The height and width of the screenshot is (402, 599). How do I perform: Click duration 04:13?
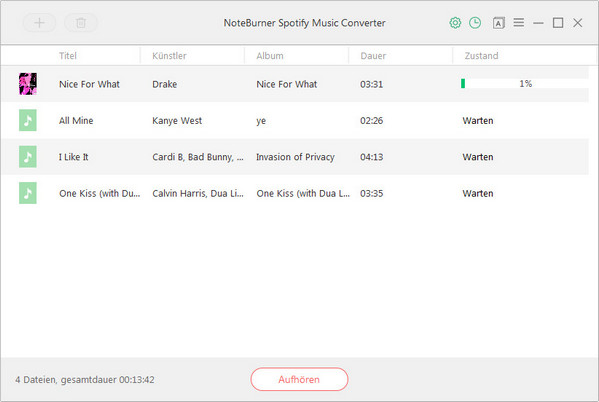click(371, 157)
